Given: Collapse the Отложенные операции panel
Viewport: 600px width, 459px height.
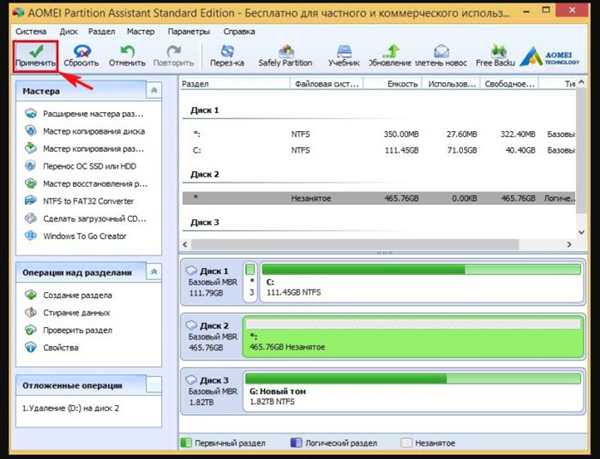Looking at the screenshot, I should 154,385.
